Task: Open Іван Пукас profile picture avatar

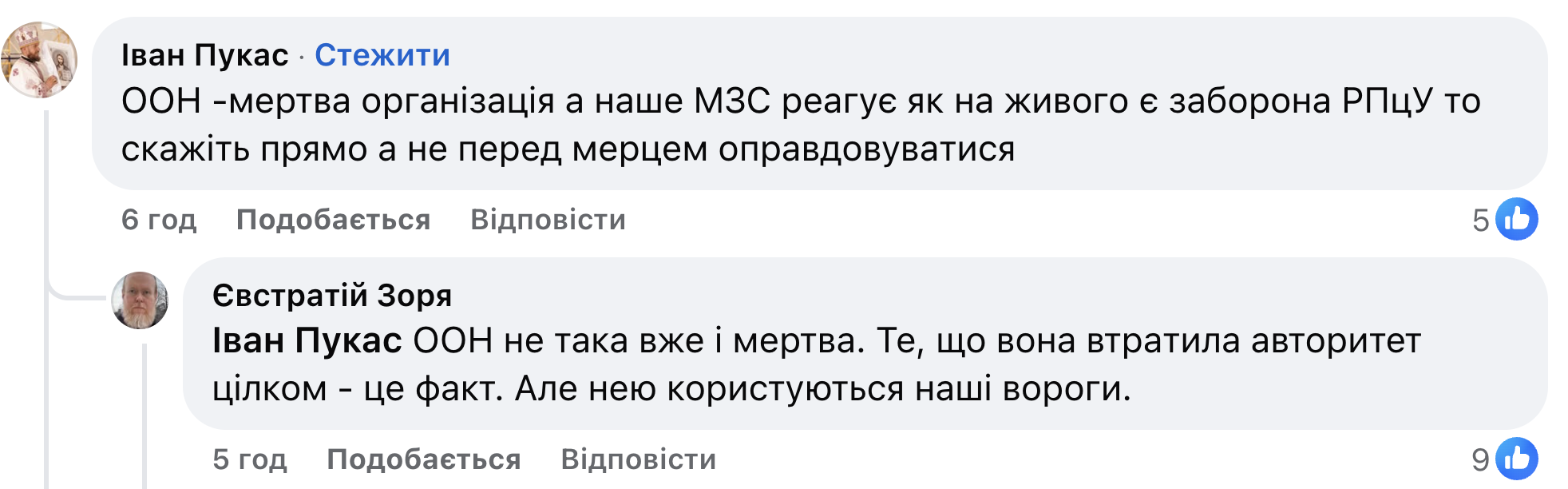Action: 39,60
